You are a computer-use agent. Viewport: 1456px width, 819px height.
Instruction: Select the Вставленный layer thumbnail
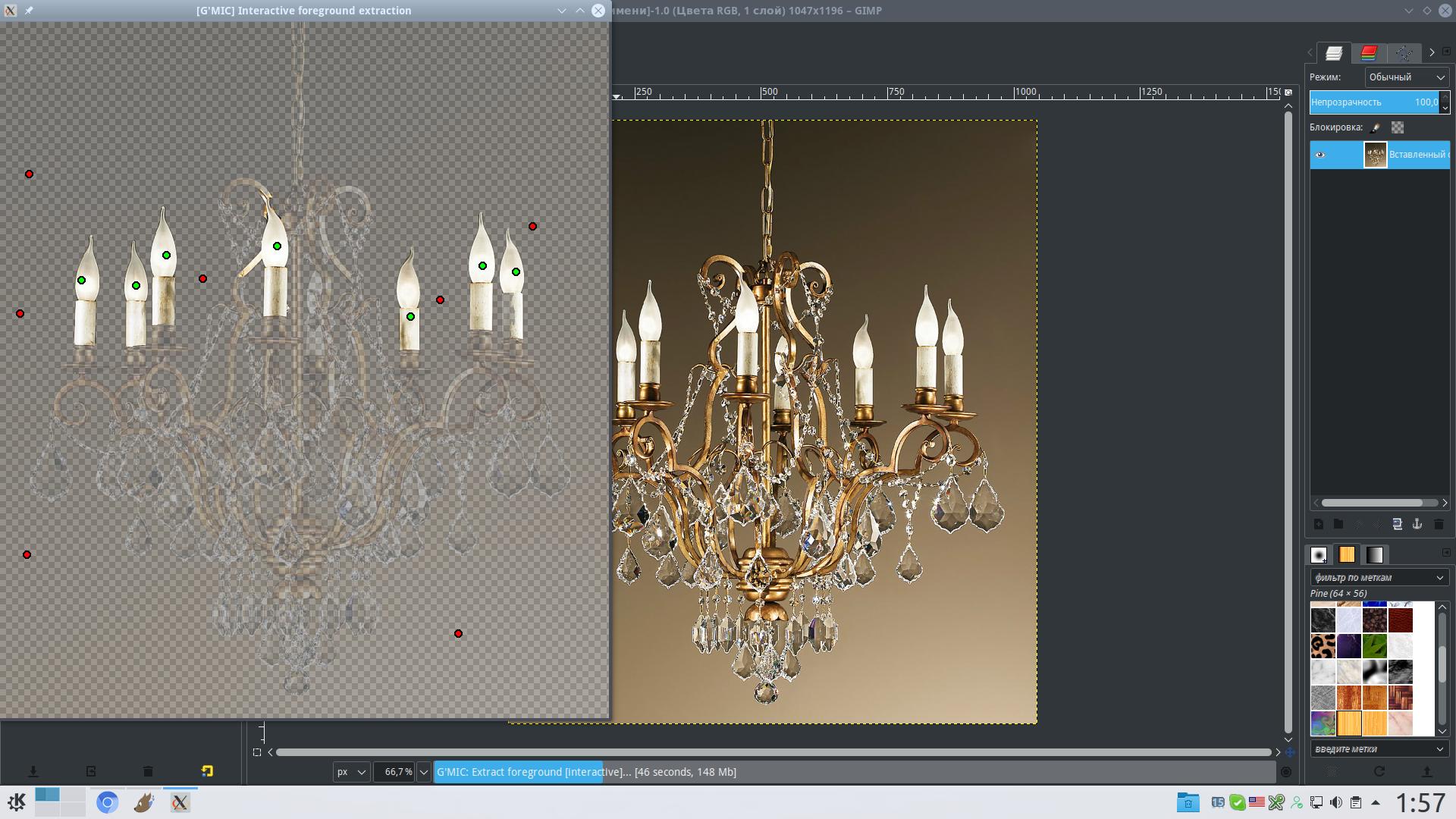1375,155
